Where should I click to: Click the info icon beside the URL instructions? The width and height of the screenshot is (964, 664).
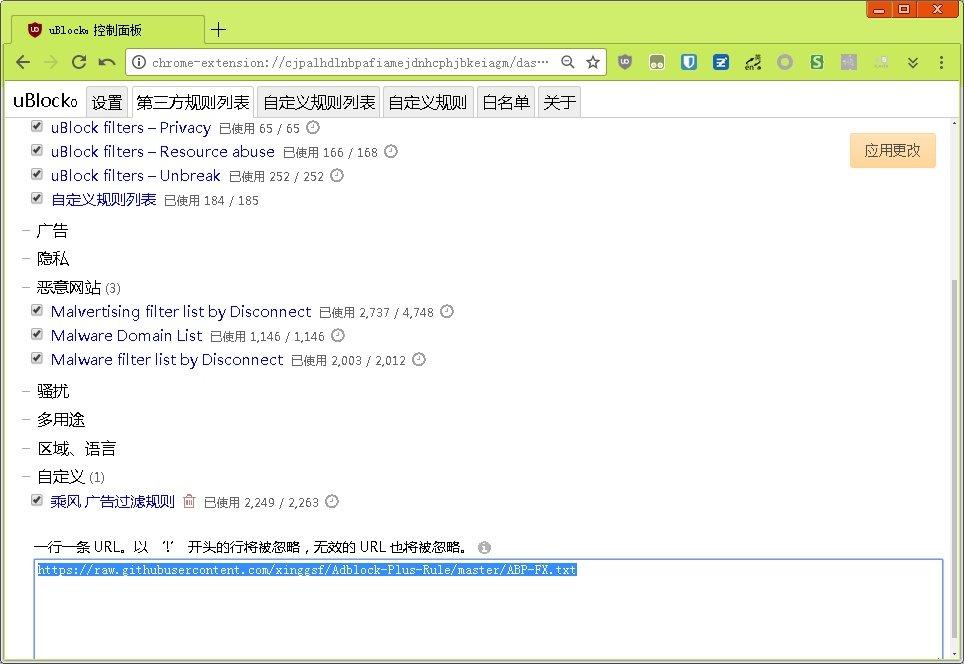pos(484,547)
